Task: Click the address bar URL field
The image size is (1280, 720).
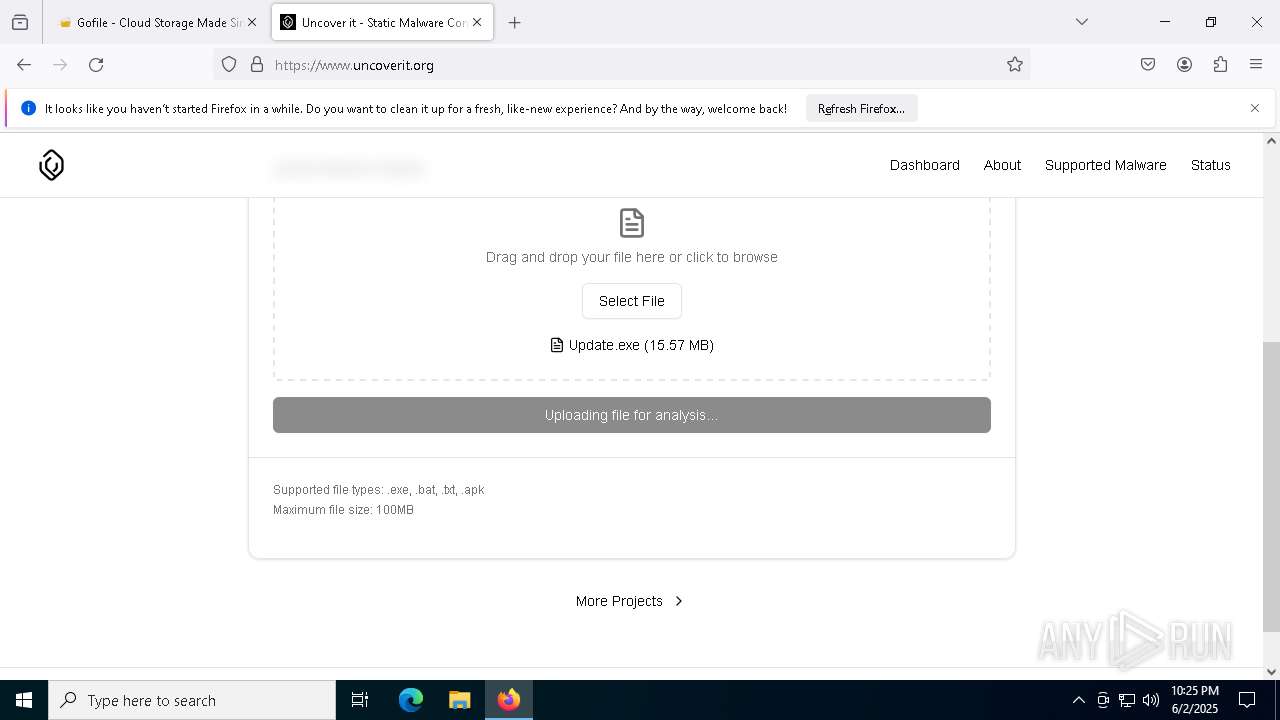Action: tap(620, 65)
